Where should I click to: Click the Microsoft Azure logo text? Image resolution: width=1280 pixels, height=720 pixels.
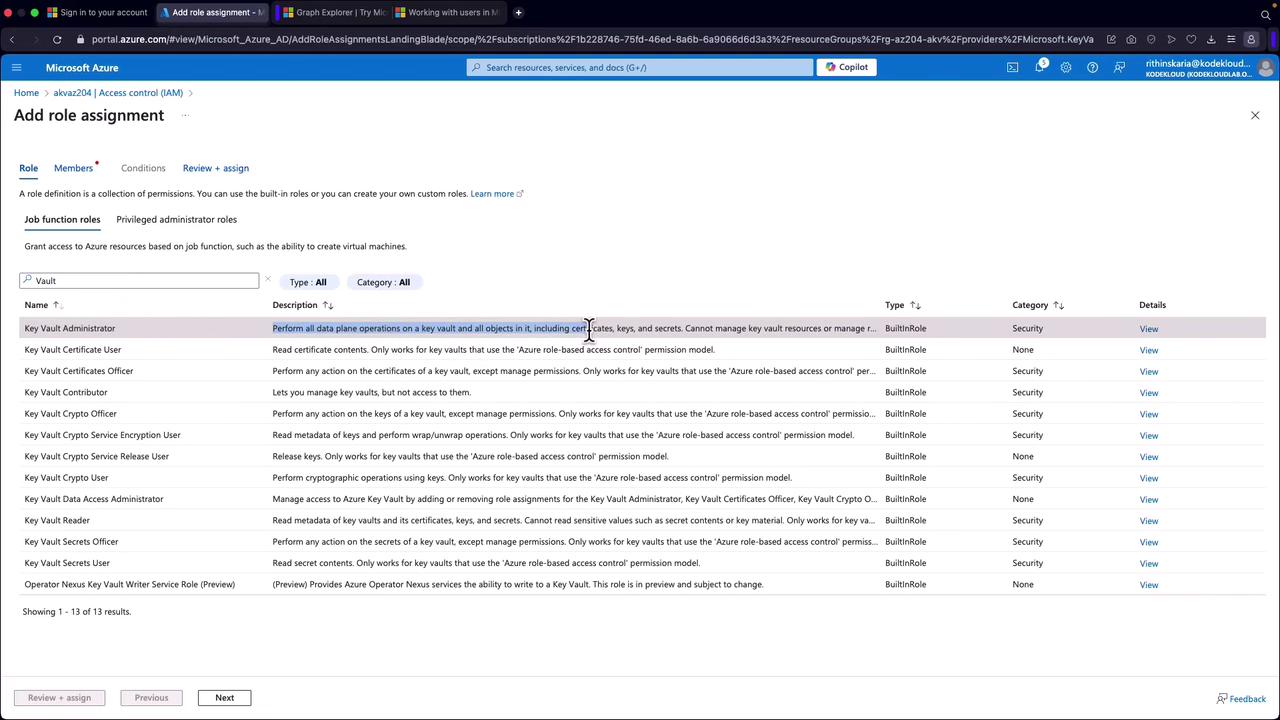click(82, 67)
